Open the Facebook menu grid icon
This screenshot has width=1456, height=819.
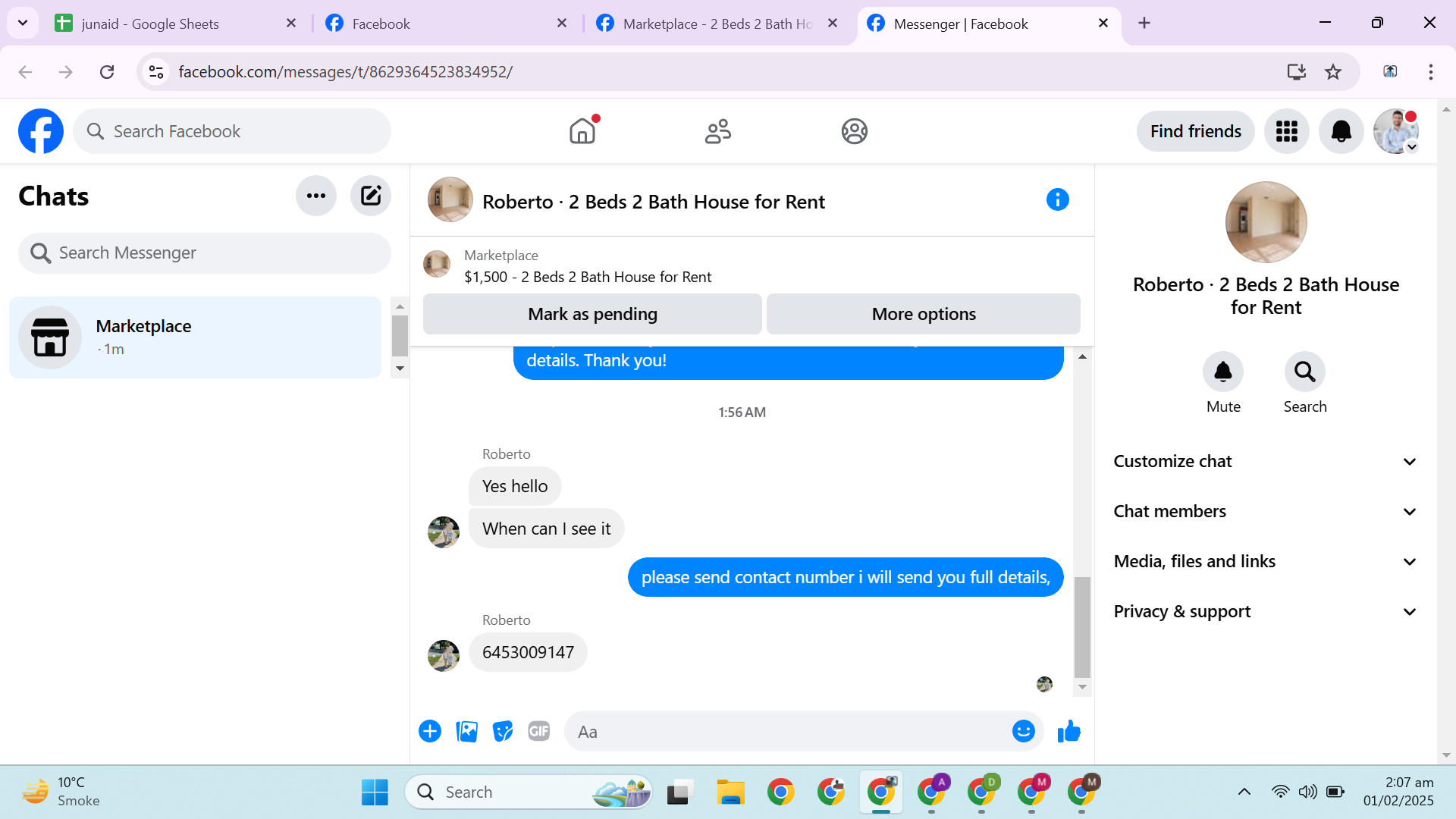pyautogui.click(x=1287, y=131)
